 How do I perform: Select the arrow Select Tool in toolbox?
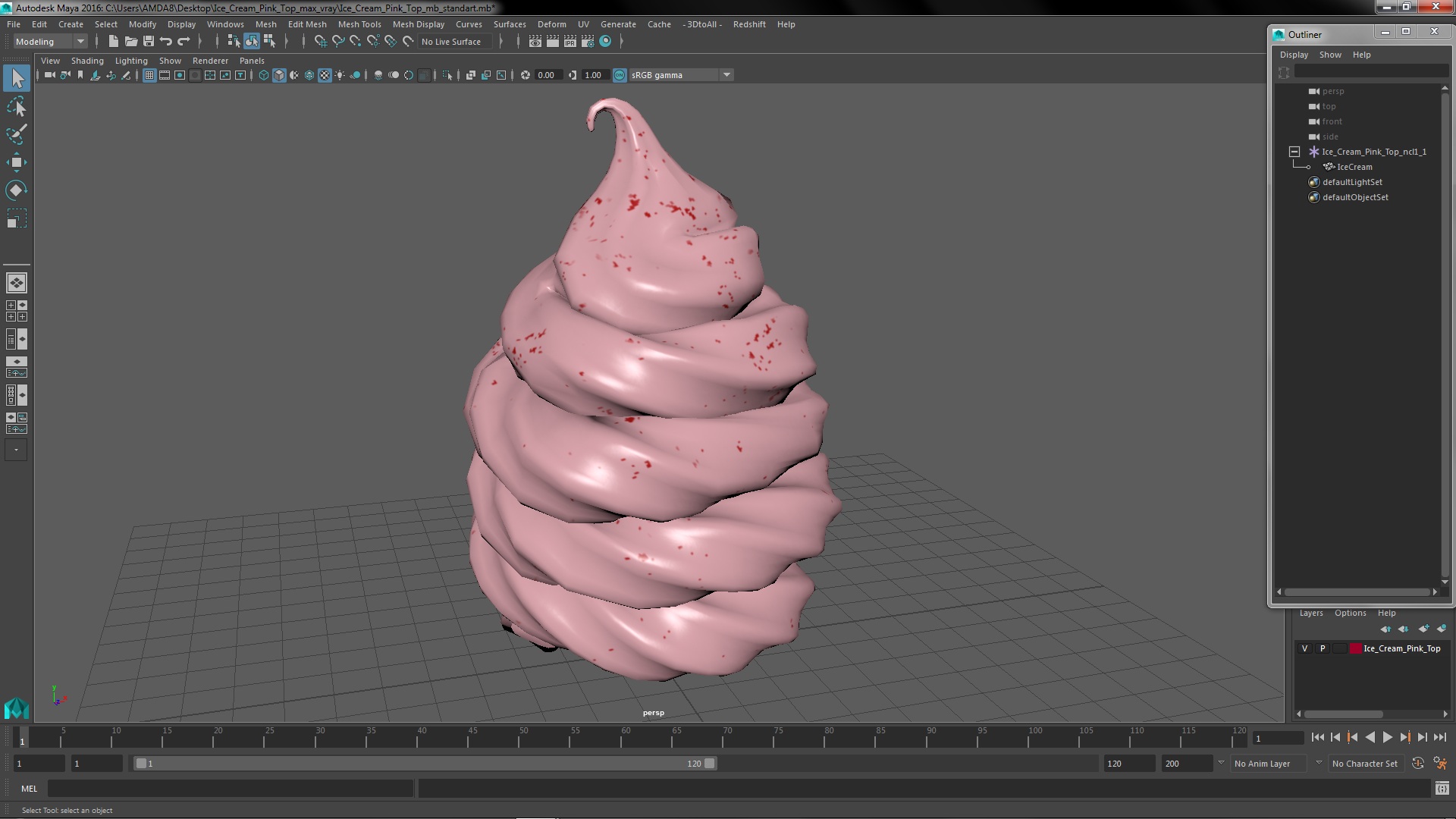[x=17, y=78]
